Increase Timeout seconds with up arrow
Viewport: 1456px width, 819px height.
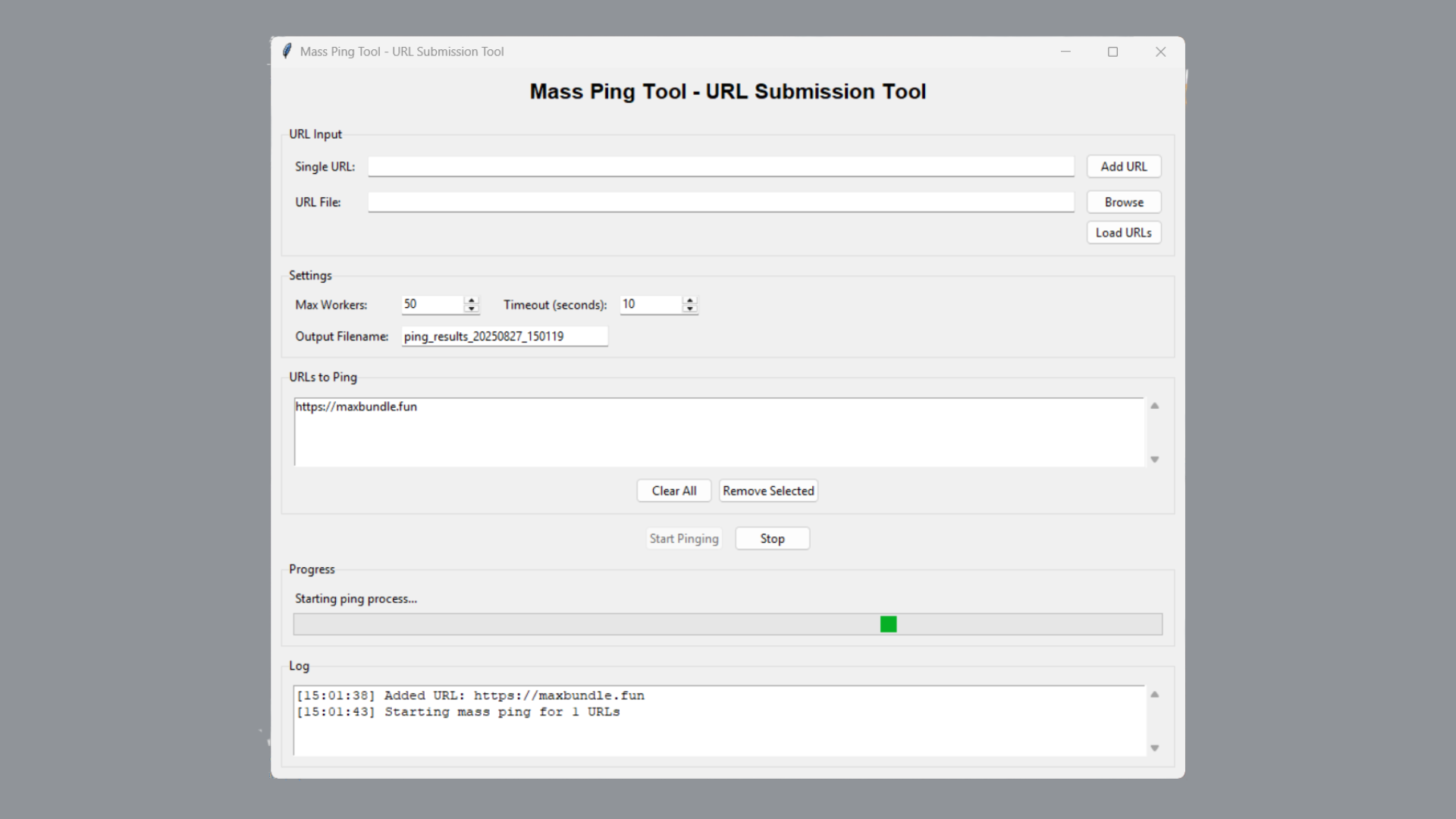coord(689,300)
